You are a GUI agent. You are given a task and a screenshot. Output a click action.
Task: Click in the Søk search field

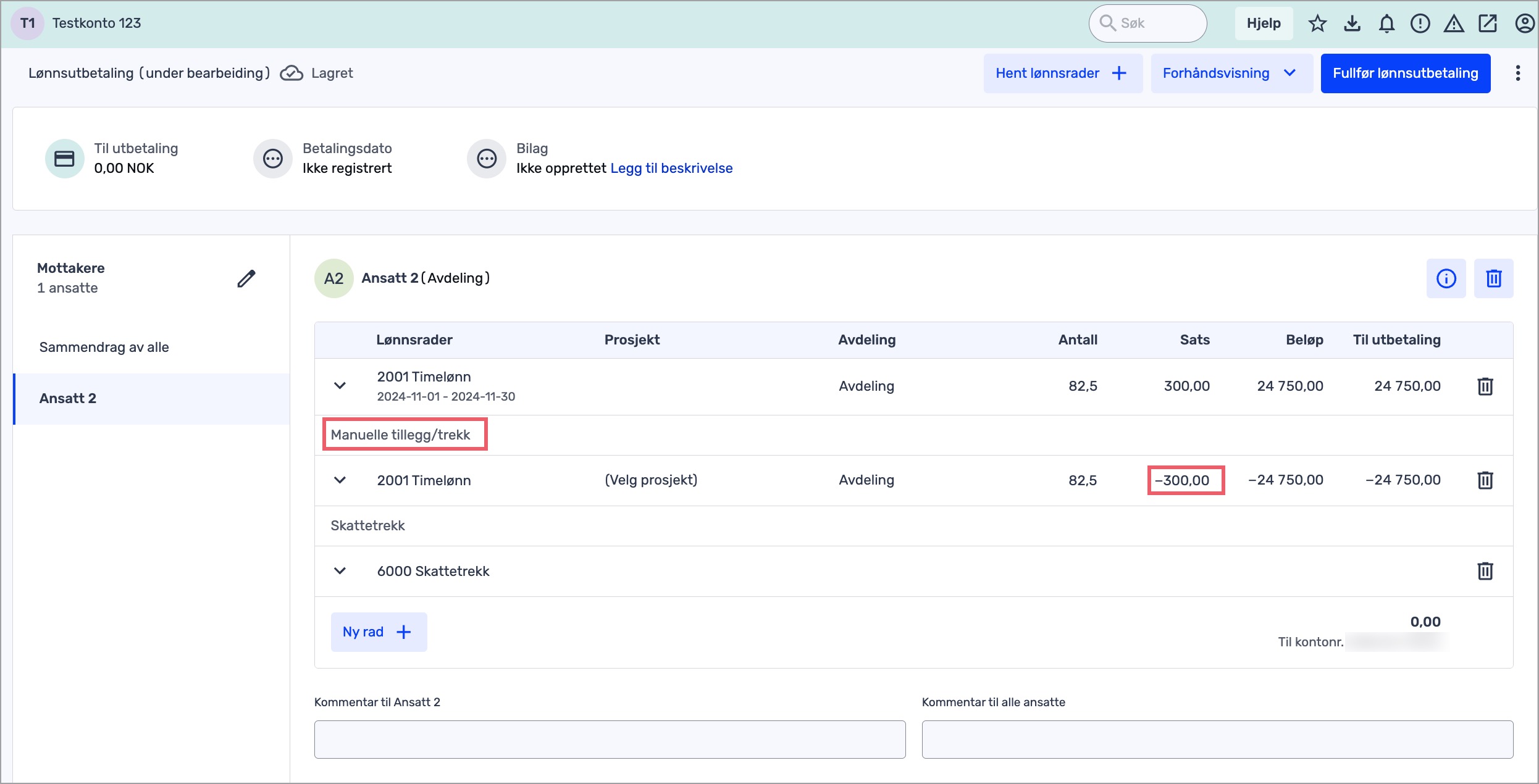coord(1147,23)
